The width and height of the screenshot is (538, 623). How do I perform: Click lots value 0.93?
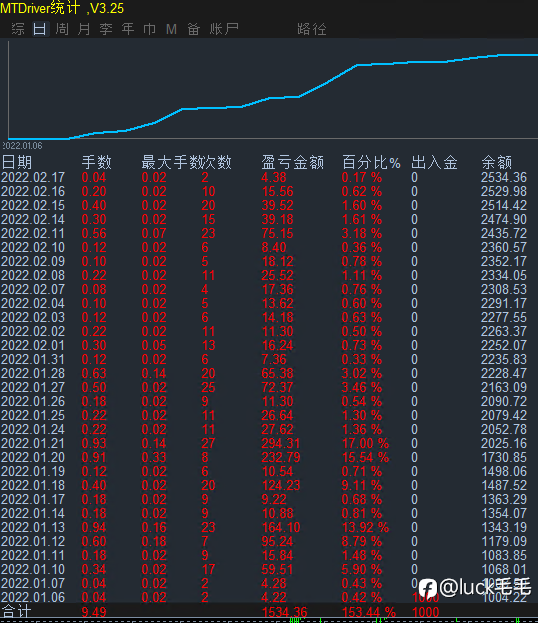94,443
